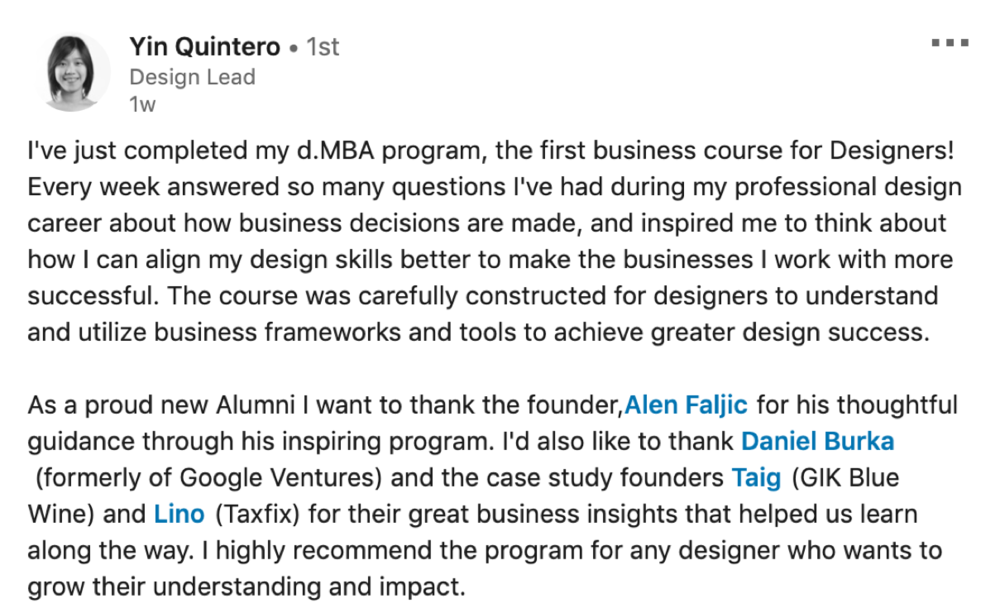This screenshot has width=1000, height=608.
Task: Open Daniel Burka formerly of Google Ventures
Action: (817, 441)
